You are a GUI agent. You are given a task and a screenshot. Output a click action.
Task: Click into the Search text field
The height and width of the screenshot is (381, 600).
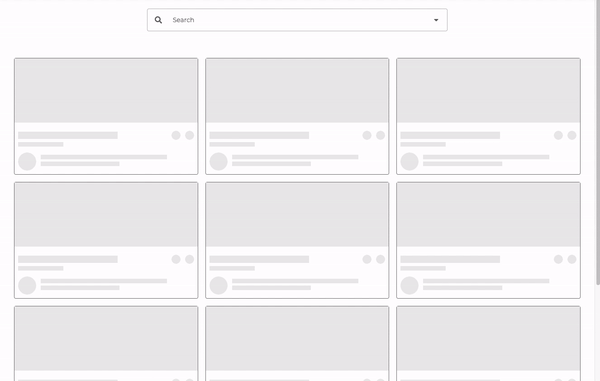(297, 20)
